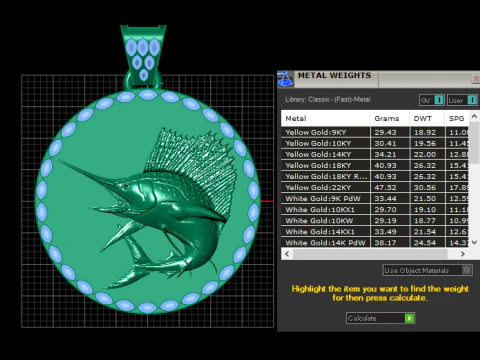The height and width of the screenshot is (360, 480).
Task: Sort by the Grams column header
Action: click(x=390, y=118)
